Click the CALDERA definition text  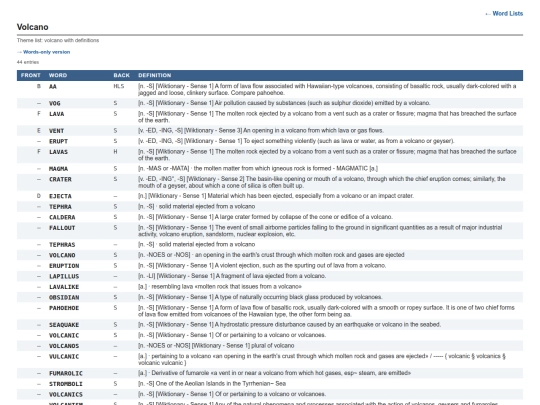266,217
